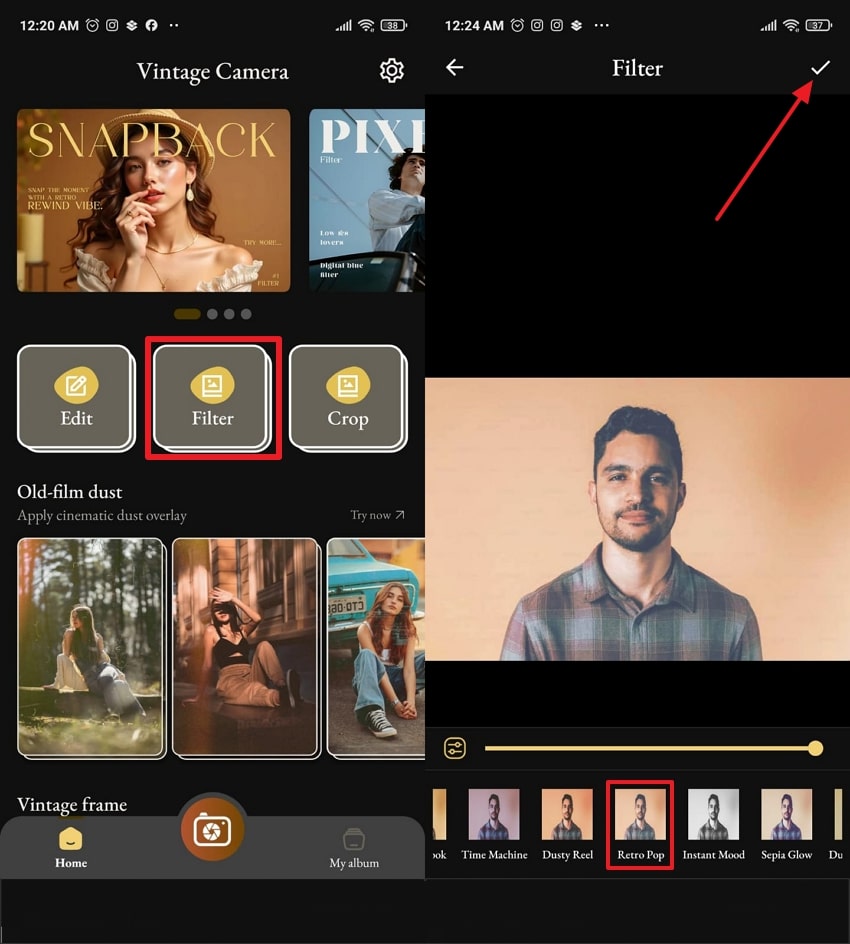
Task: Open the Crop tool card
Action: point(348,398)
